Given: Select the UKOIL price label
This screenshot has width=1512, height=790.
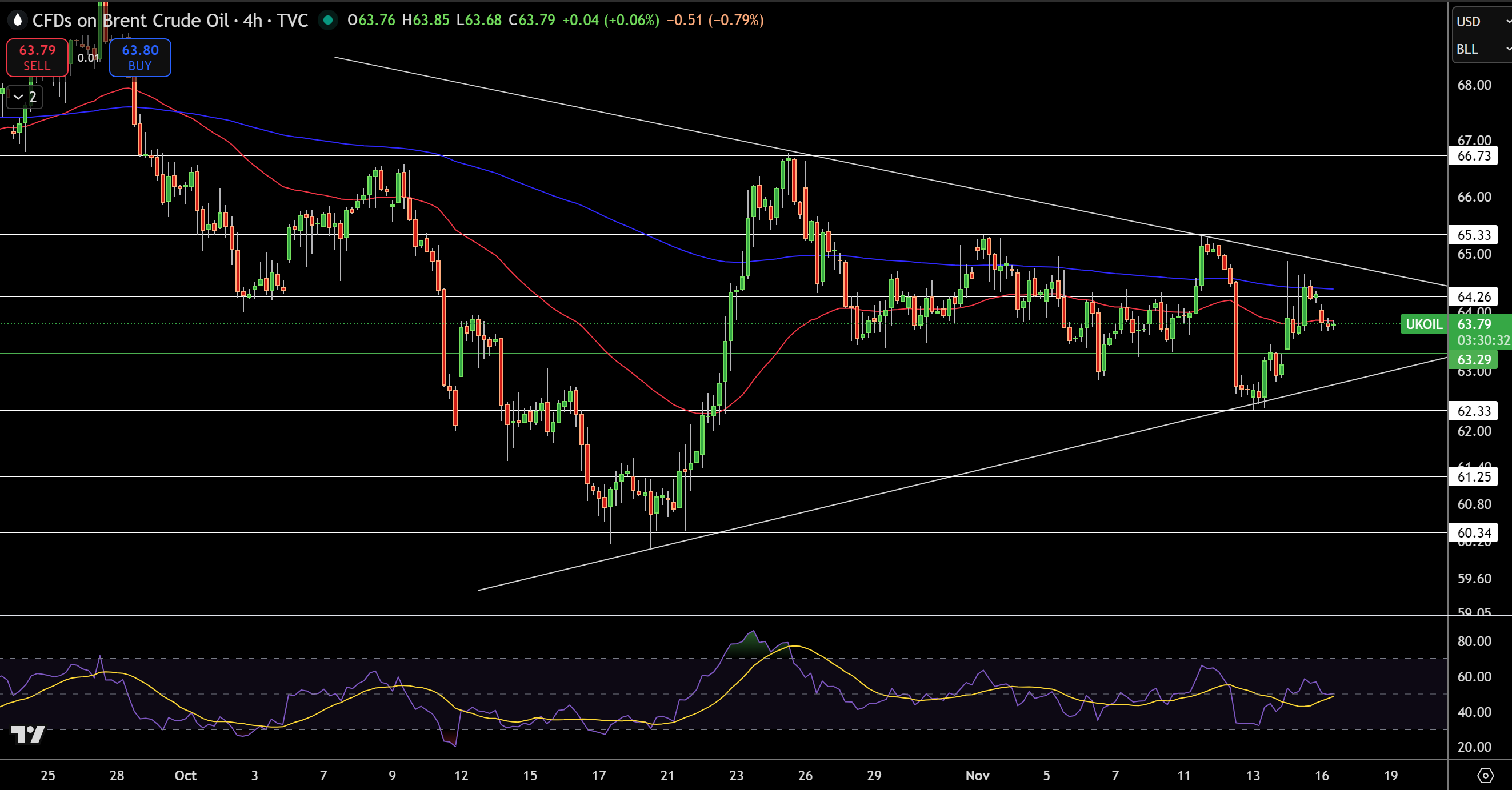Looking at the screenshot, I should pos(1423,324).
